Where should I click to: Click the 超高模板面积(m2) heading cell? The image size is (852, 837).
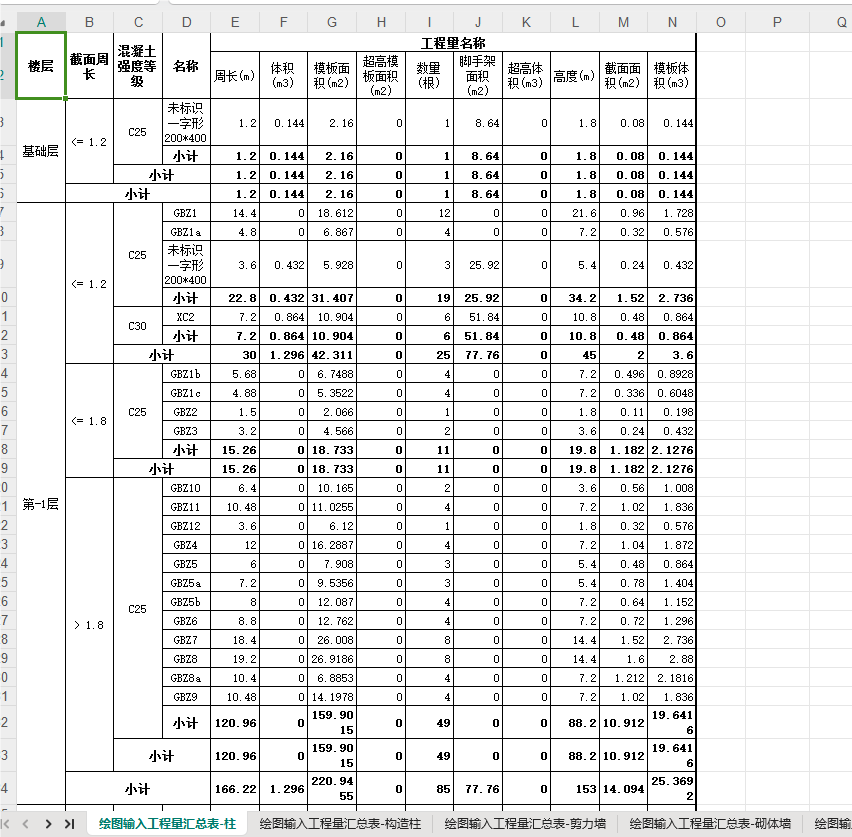coord(381,76)
